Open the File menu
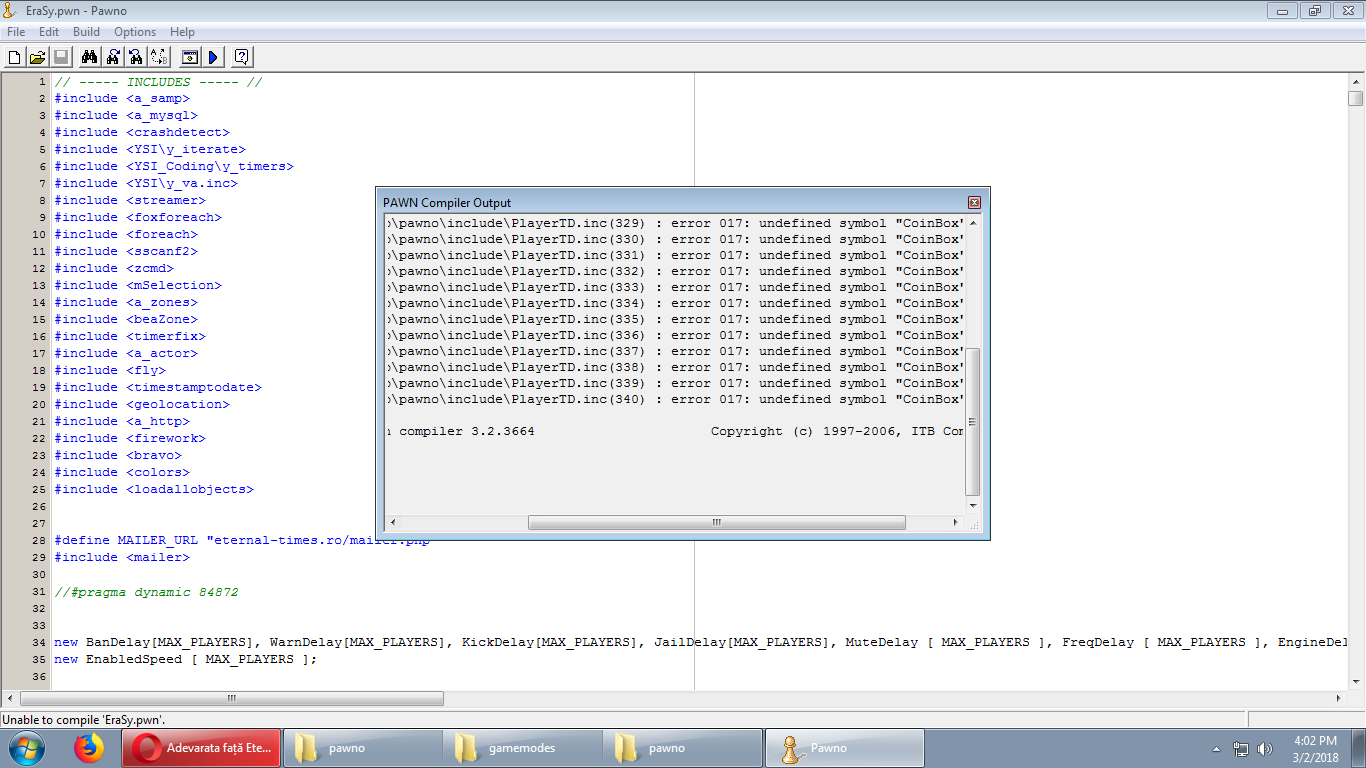The width and height of the screenshot is (1366, 768). point(16,32)
